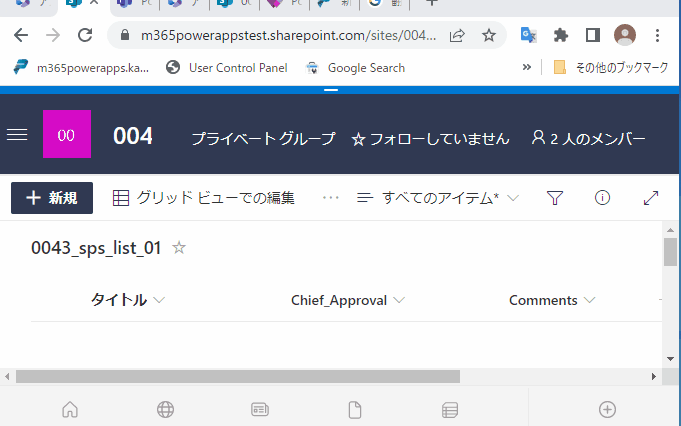The image size is (681, 426).
Task: Click グリッド ビューでの編集 button
Action: 204,198
